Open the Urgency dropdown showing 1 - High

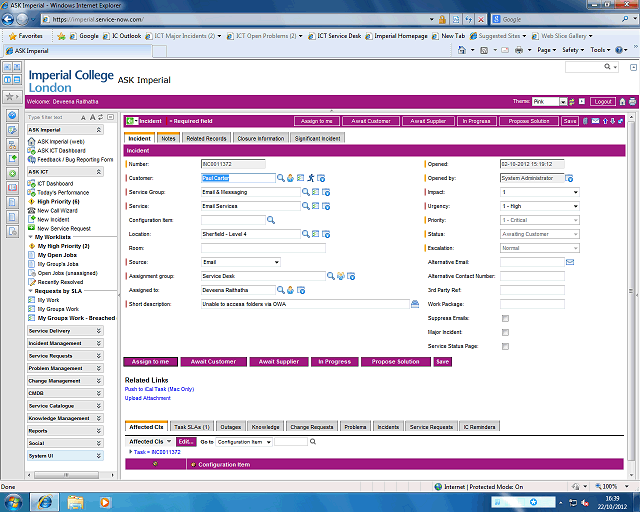[540, 206]
